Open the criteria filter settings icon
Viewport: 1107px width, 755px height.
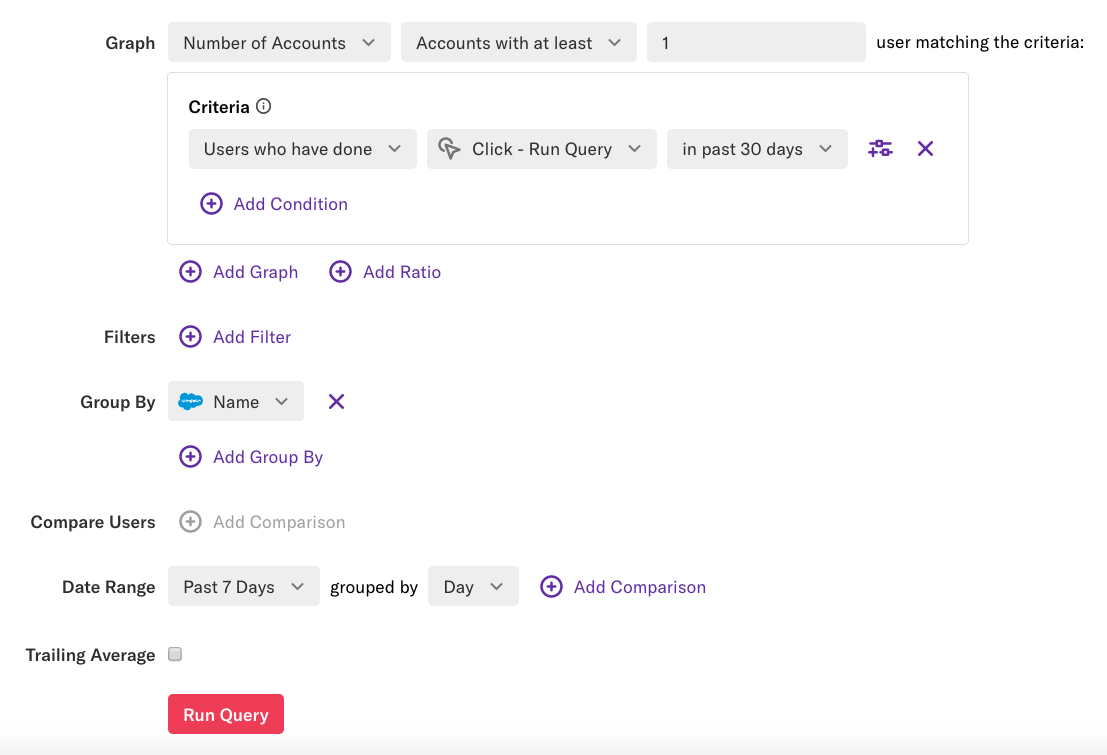(880, 148)
